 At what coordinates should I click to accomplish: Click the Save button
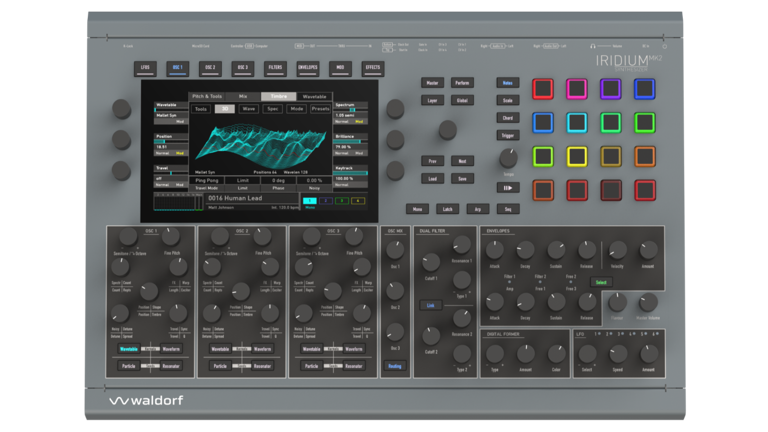462,179
